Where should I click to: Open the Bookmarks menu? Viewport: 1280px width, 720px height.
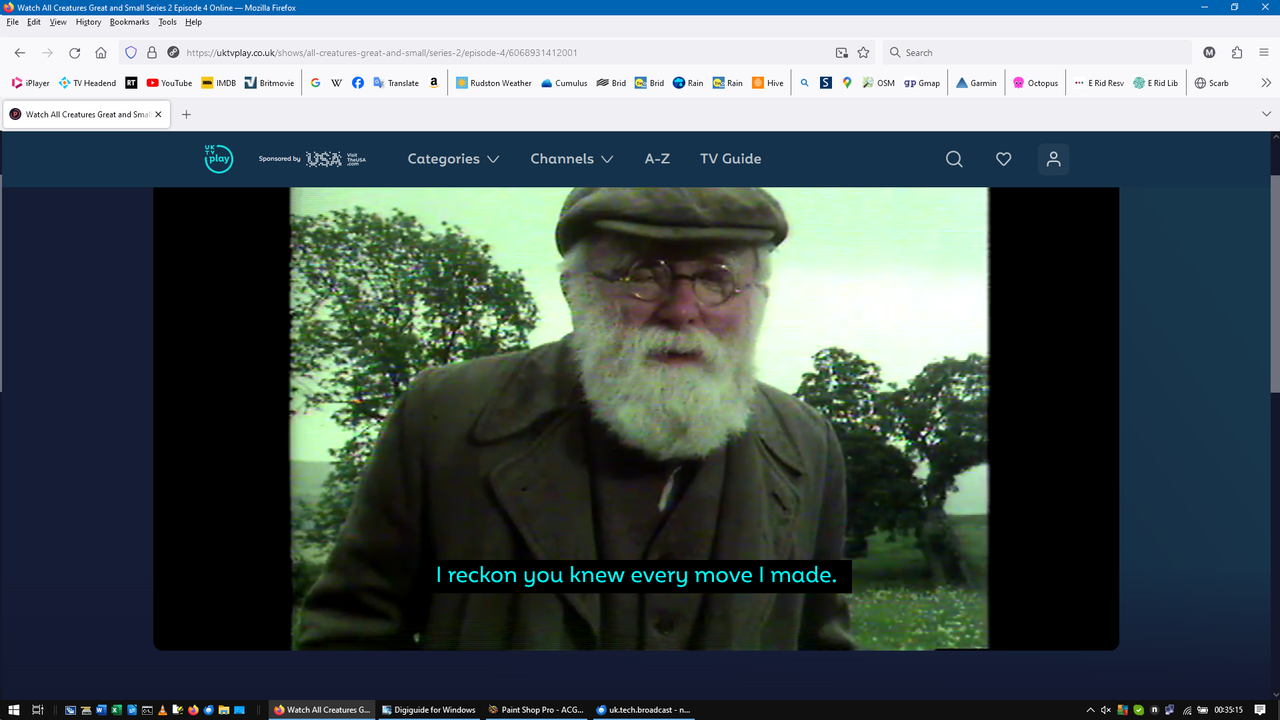click(x=129, y=22)
